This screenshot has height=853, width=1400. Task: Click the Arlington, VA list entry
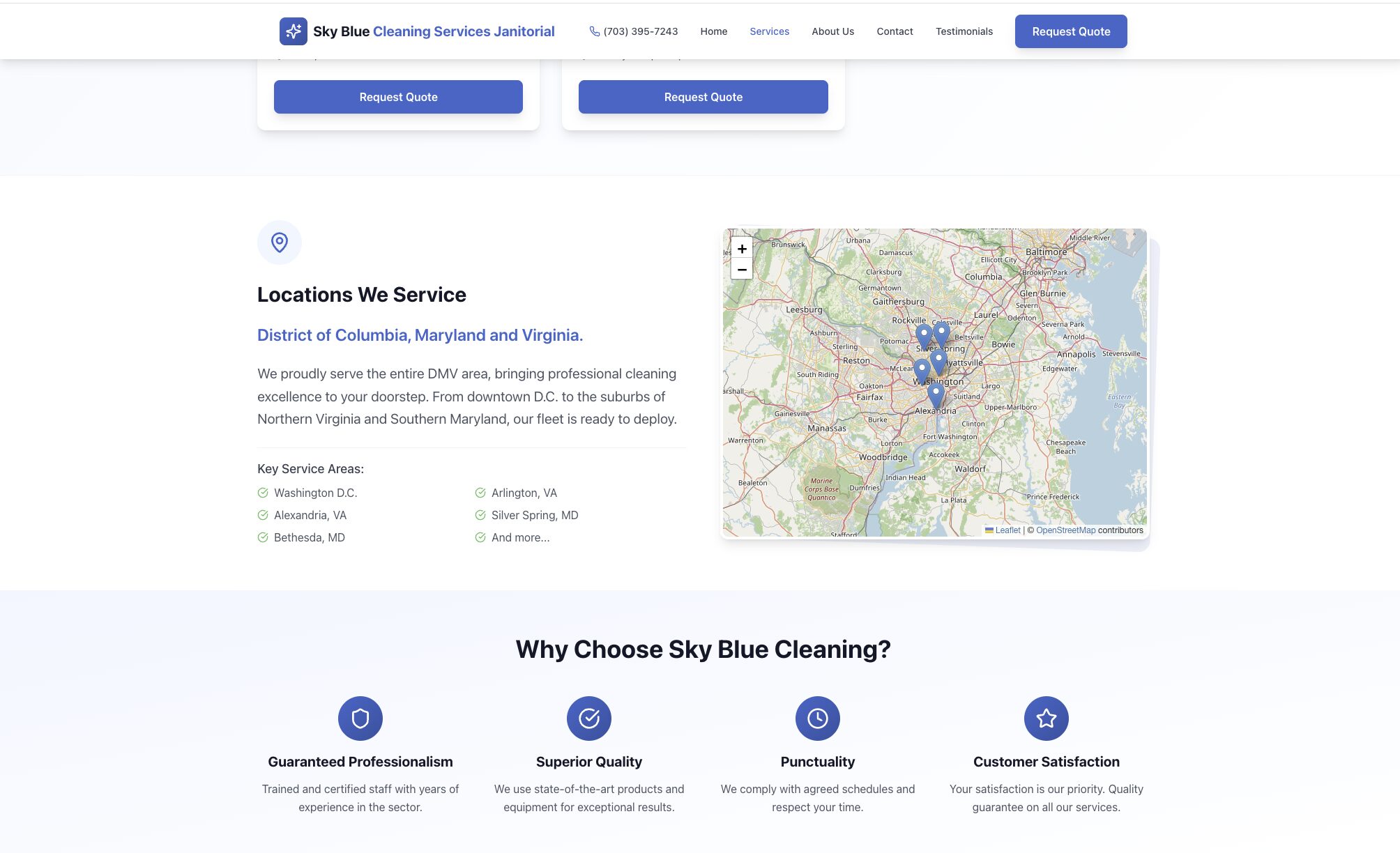[524, 493]
